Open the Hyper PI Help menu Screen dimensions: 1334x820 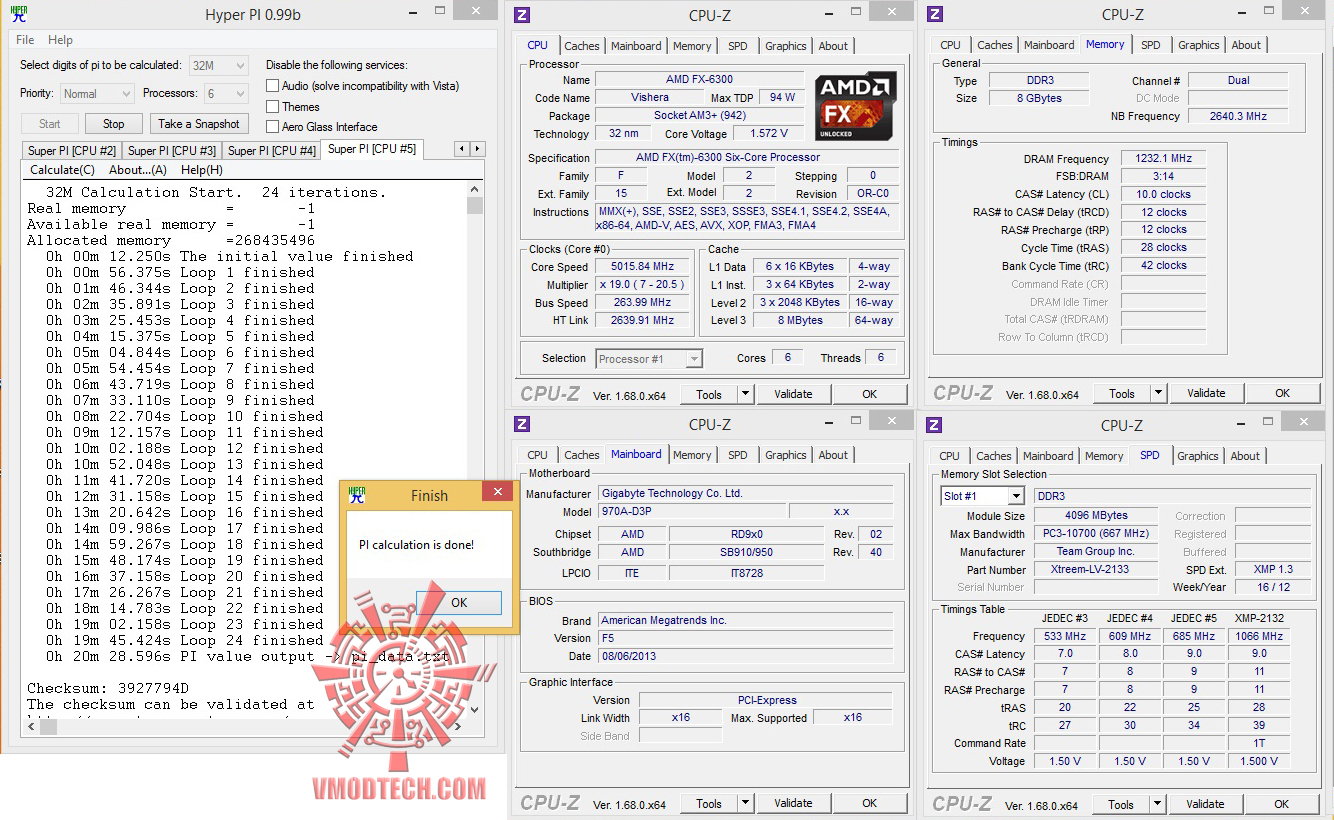tap(60, 40)
